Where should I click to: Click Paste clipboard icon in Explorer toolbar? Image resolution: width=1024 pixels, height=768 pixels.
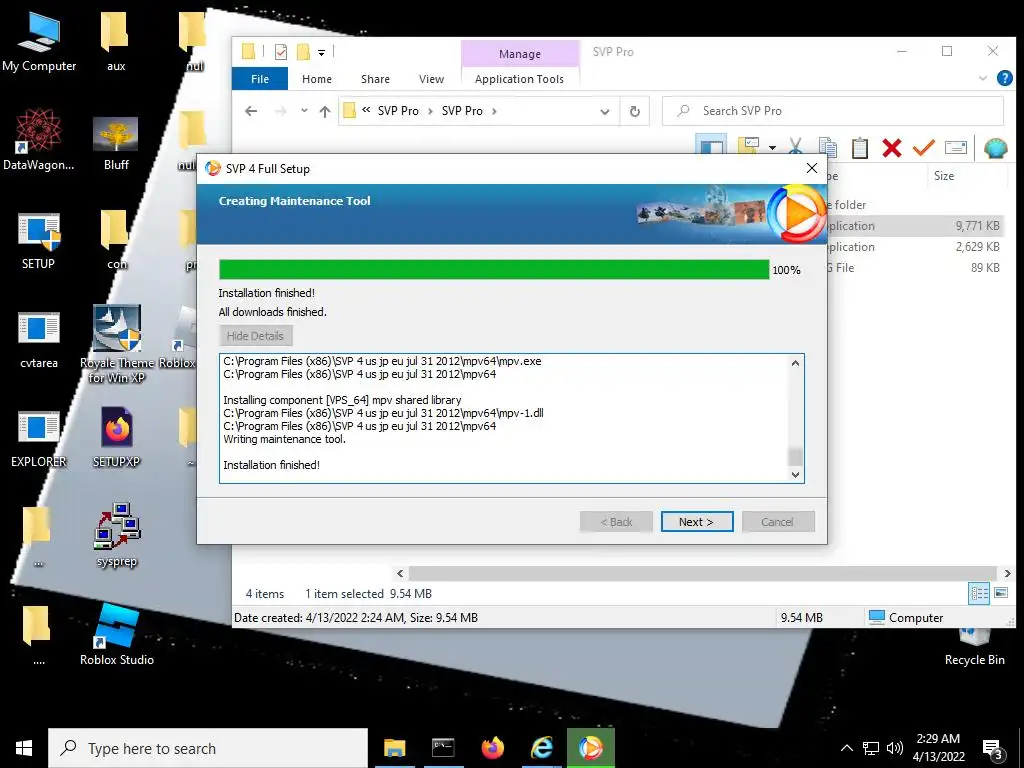coord(860,148)
